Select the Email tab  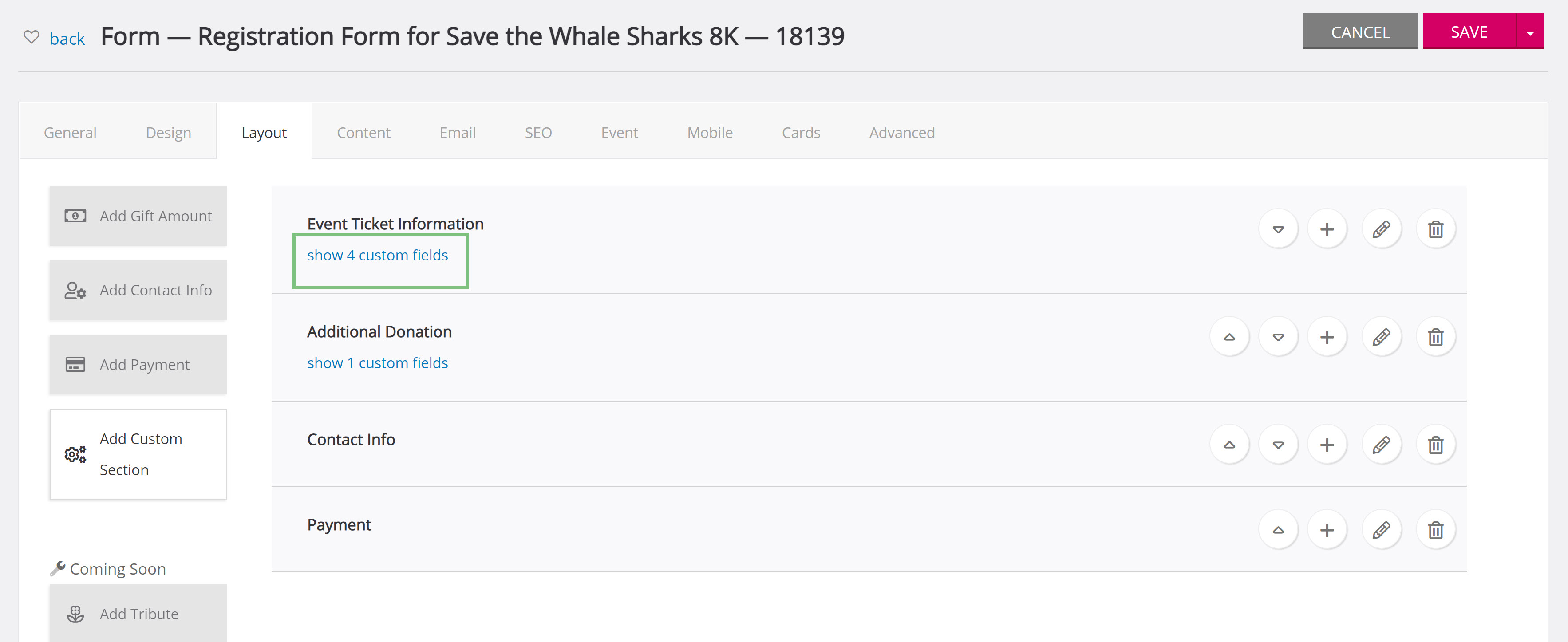457,133
